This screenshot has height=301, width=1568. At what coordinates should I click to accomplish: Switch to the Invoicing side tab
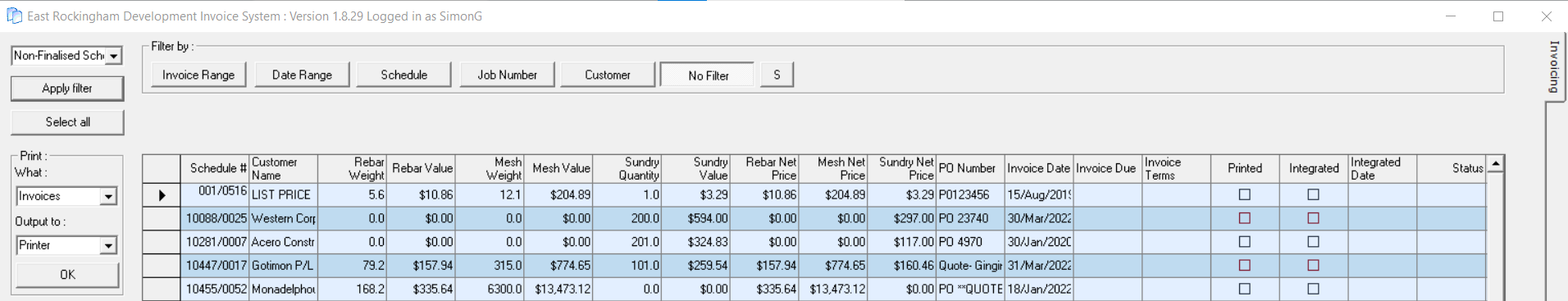click(x=1553, y=66)
